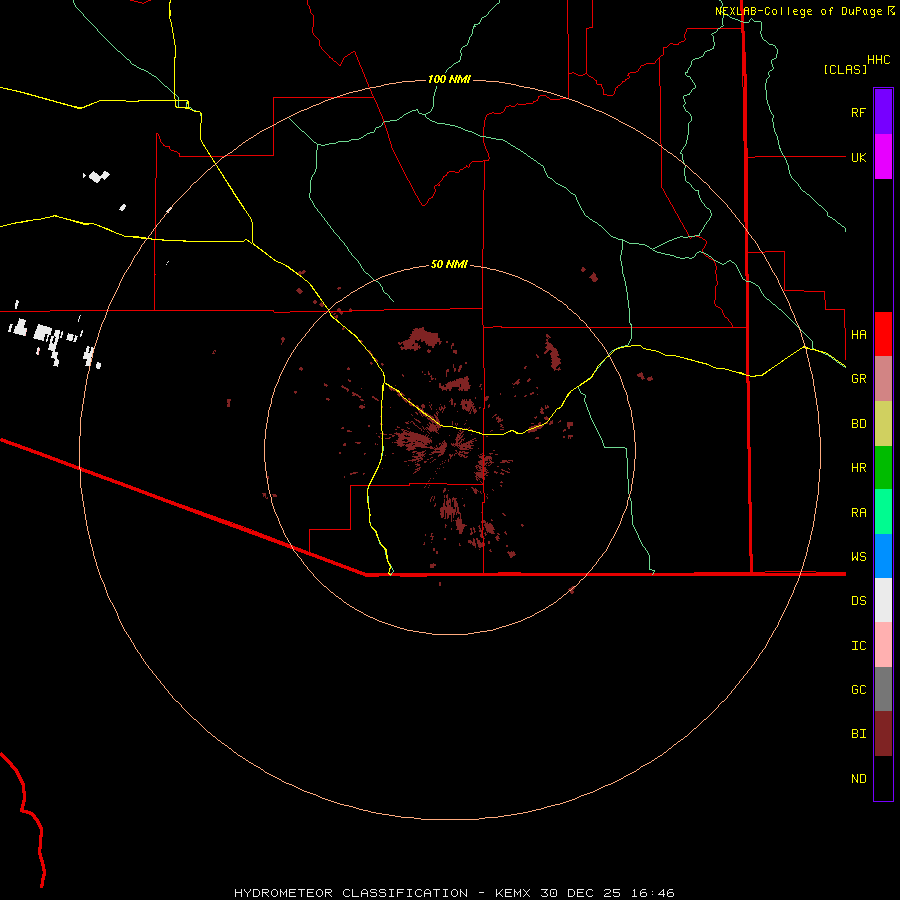
Task: Click the magenta UK legend swatch
Action: click(883, 157)
